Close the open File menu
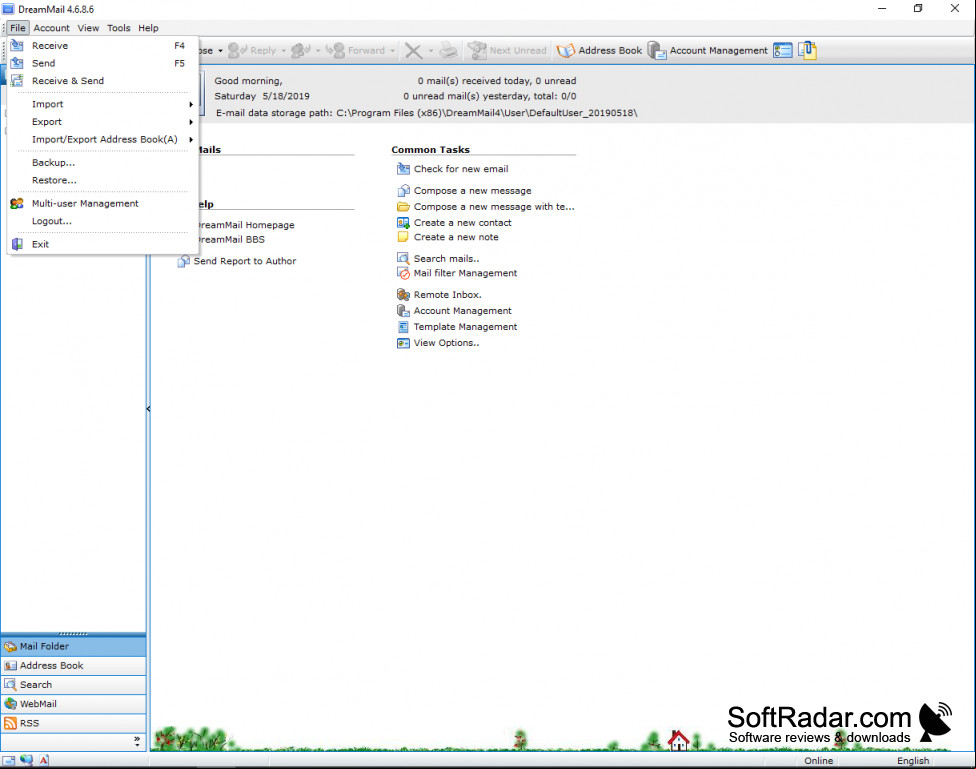This screenshot has width=976, height=769. tap(17, 28)
